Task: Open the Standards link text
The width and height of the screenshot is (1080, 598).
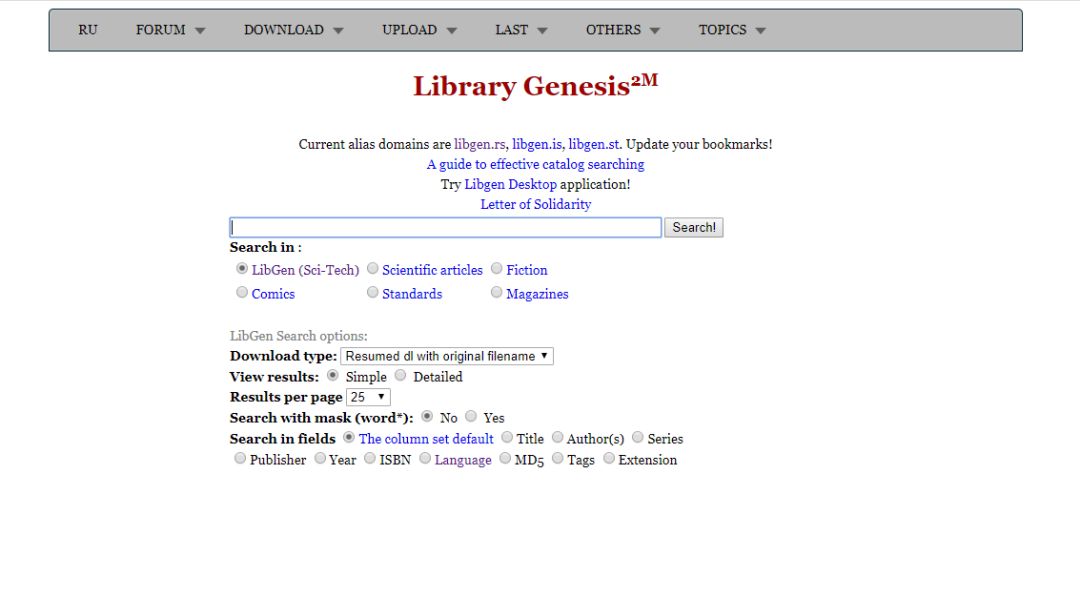Action: click(412, 294)
